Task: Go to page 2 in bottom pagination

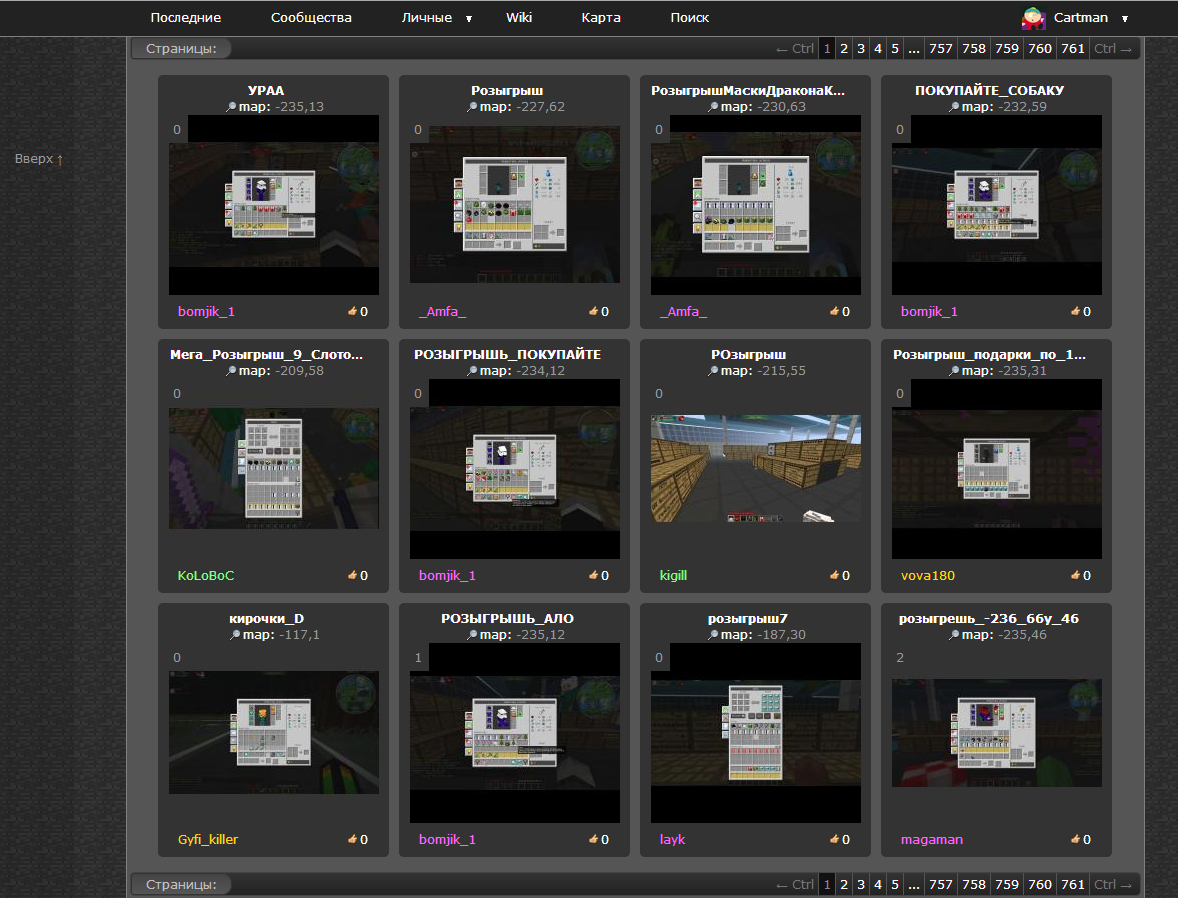Action: pyautogui.click(x=844, y=884)
